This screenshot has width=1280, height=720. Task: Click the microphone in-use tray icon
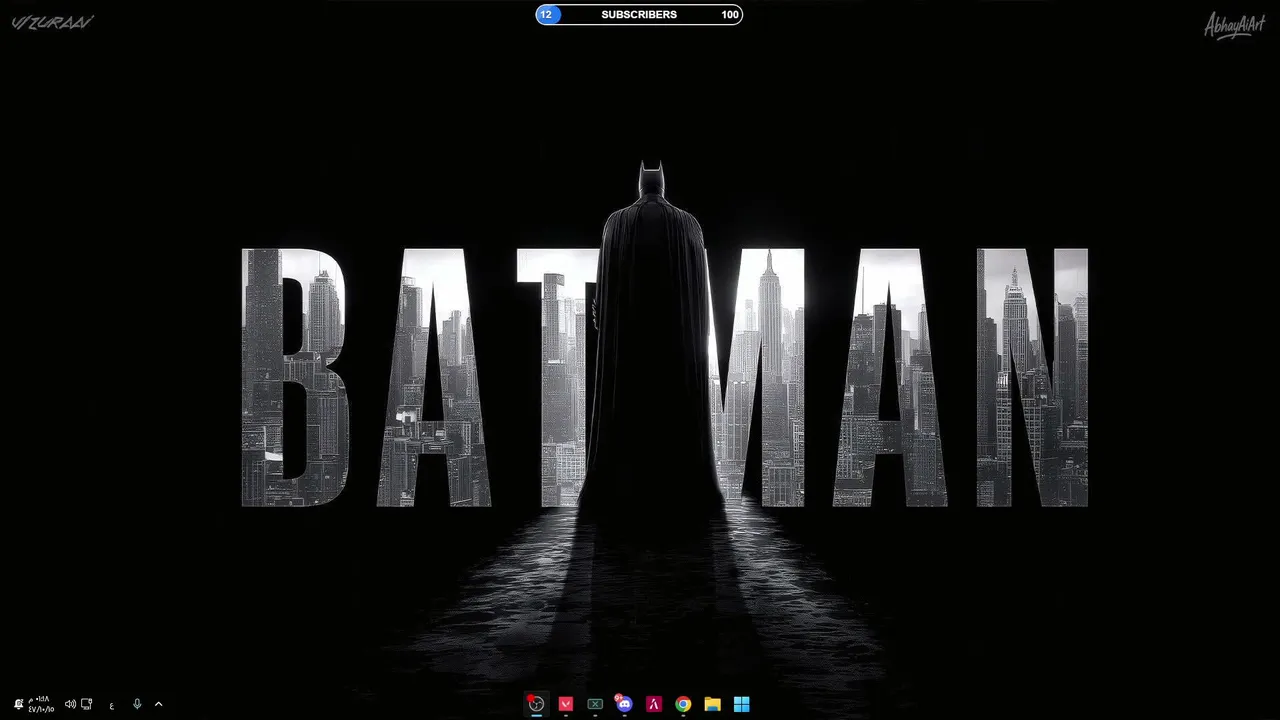point(137,704)
